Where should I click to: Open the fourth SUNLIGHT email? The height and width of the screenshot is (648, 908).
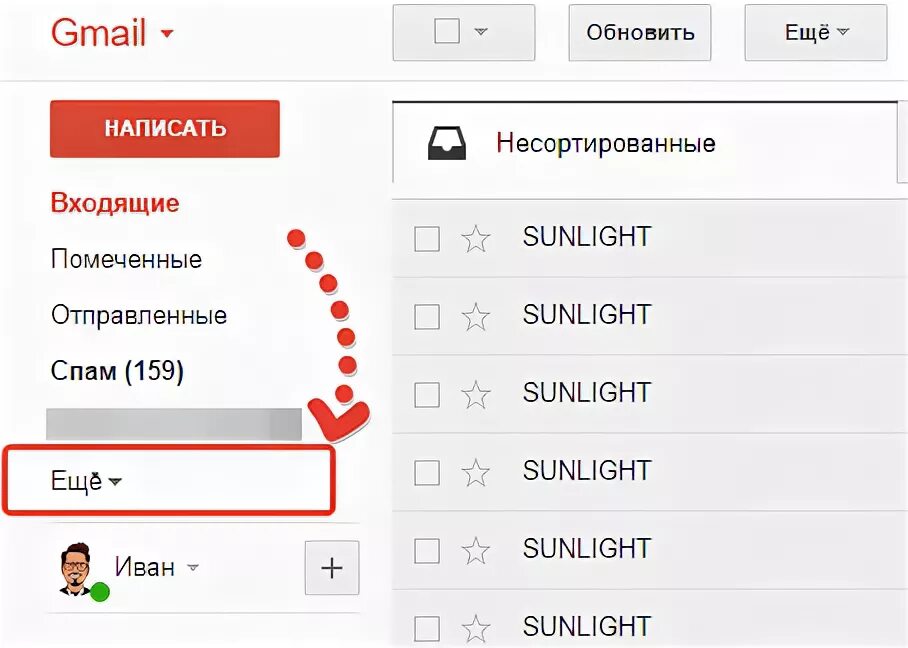(587, 471)
